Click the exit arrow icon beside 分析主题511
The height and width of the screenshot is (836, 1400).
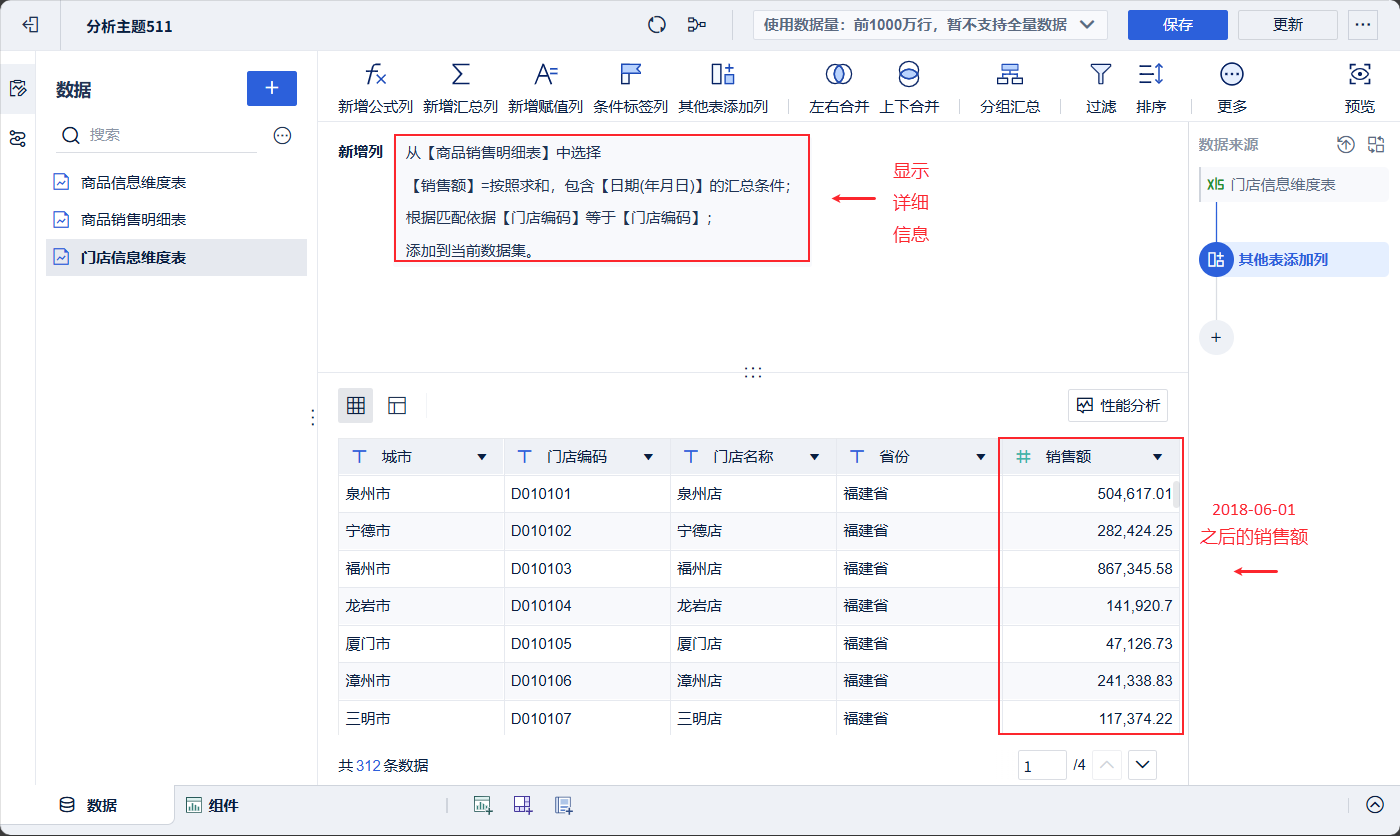(30, 25)
